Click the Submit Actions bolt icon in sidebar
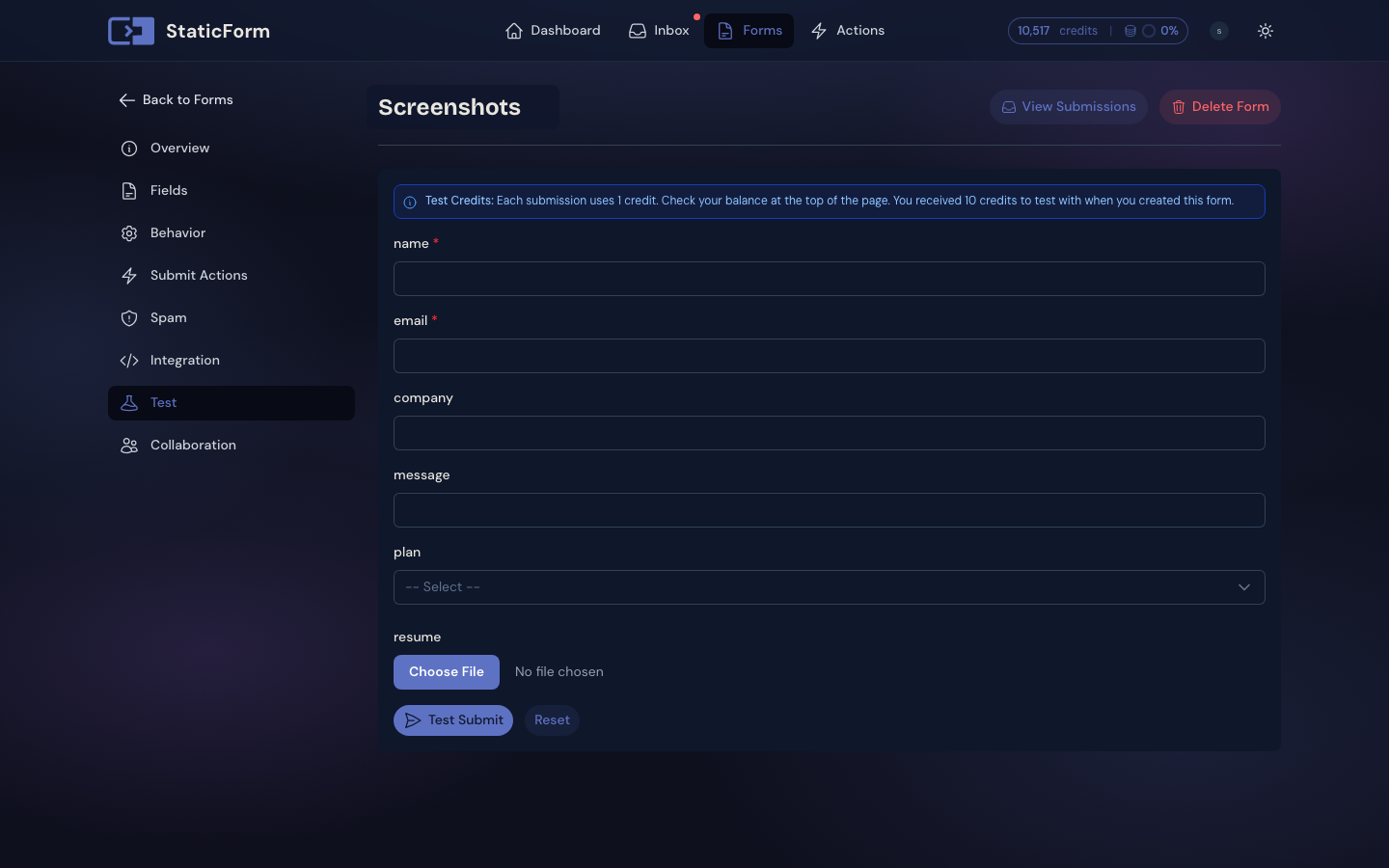This screenshot has height=868, width=1389. pyautogui.click(x=129, y=276)
